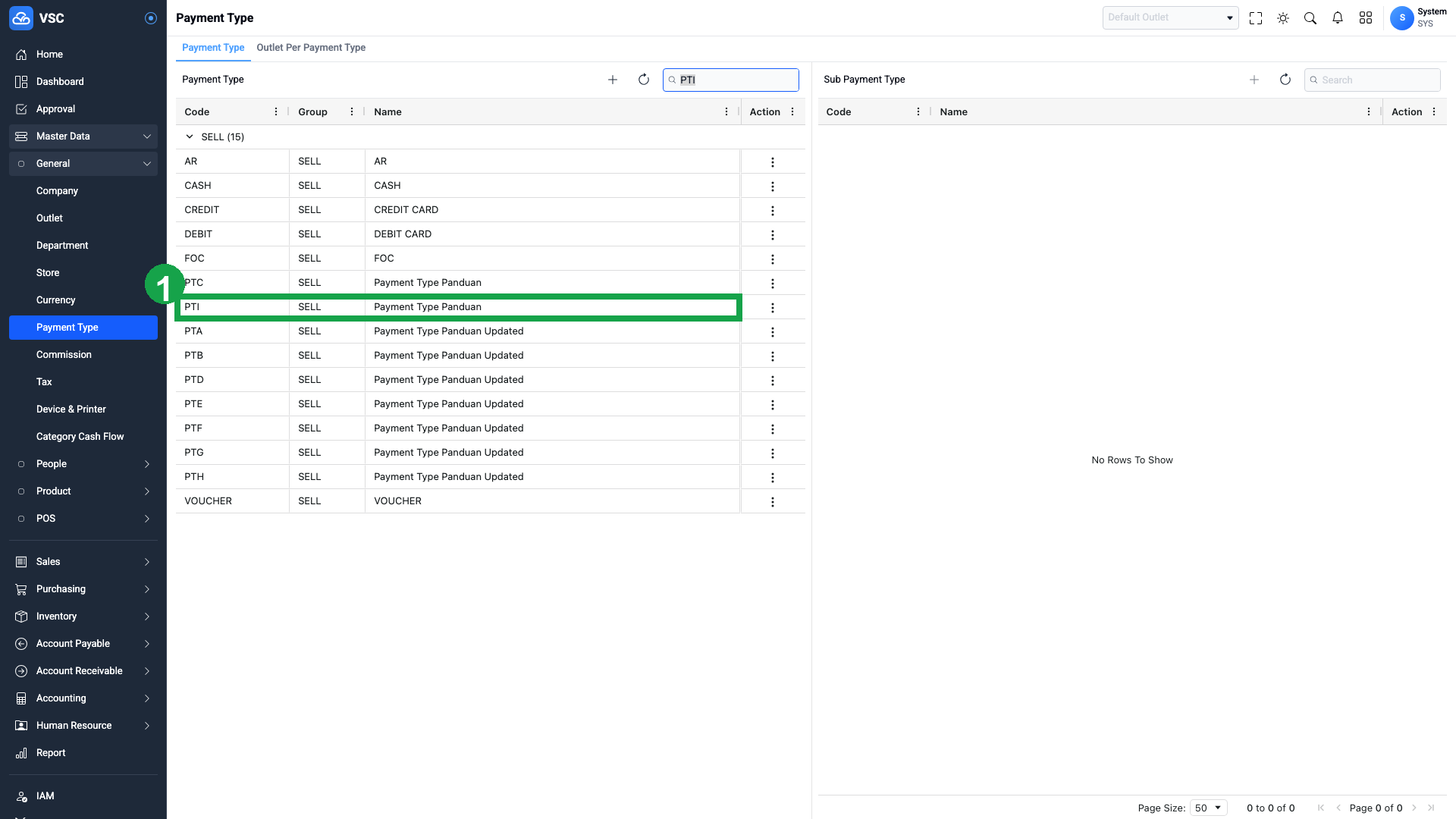Open action menu for AR row

click(x=773, y=162)
